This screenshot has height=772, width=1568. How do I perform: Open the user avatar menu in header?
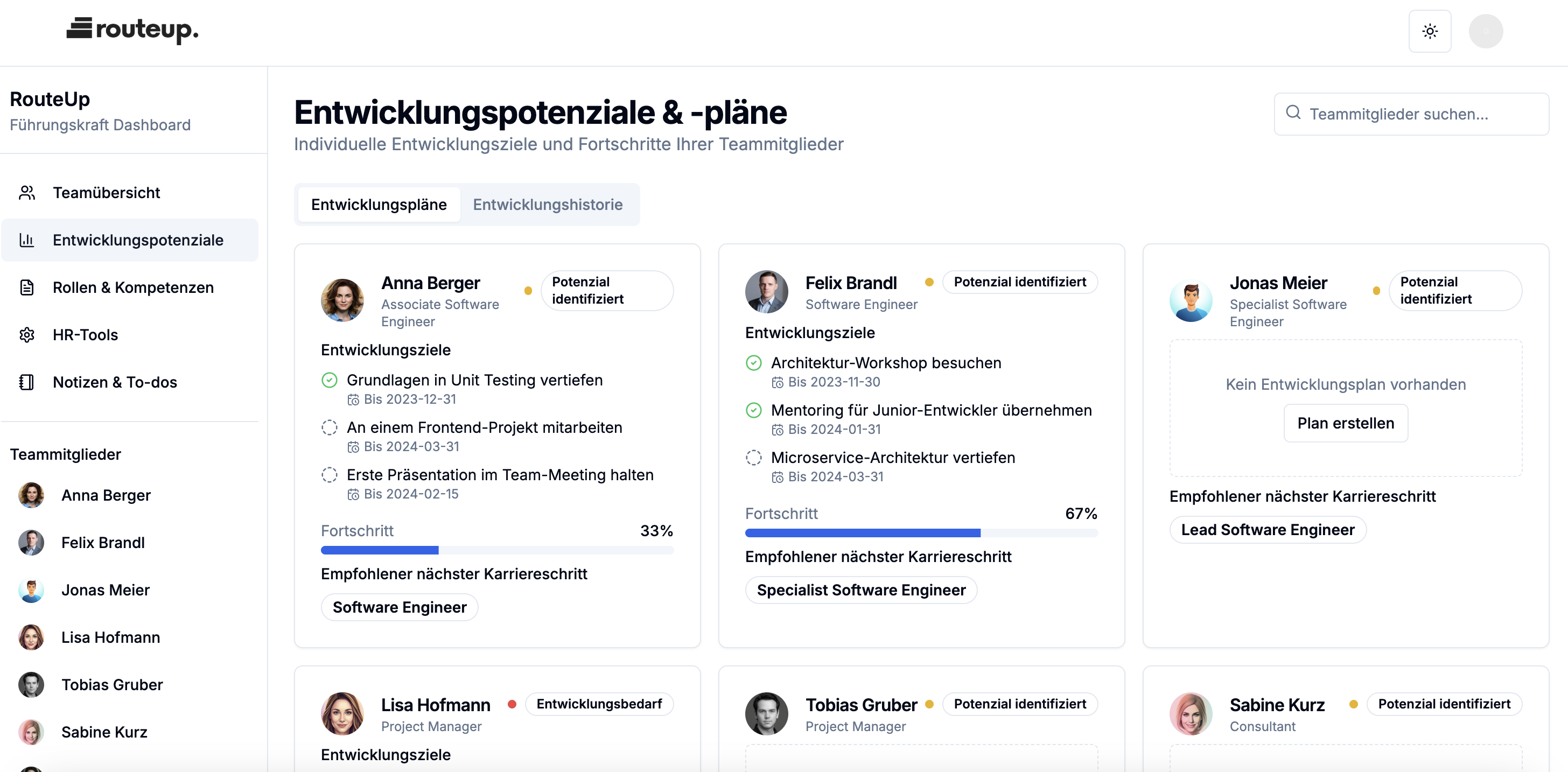coord(1485,31)
